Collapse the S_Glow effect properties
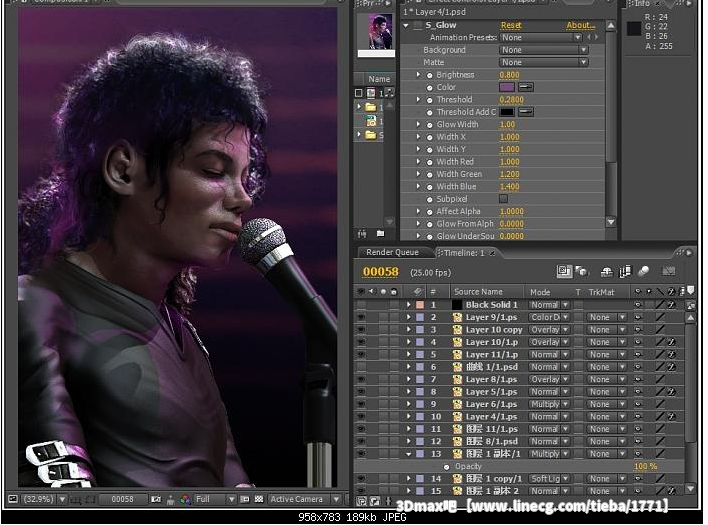This screenshot has width=708, height=525. (406, 25)
